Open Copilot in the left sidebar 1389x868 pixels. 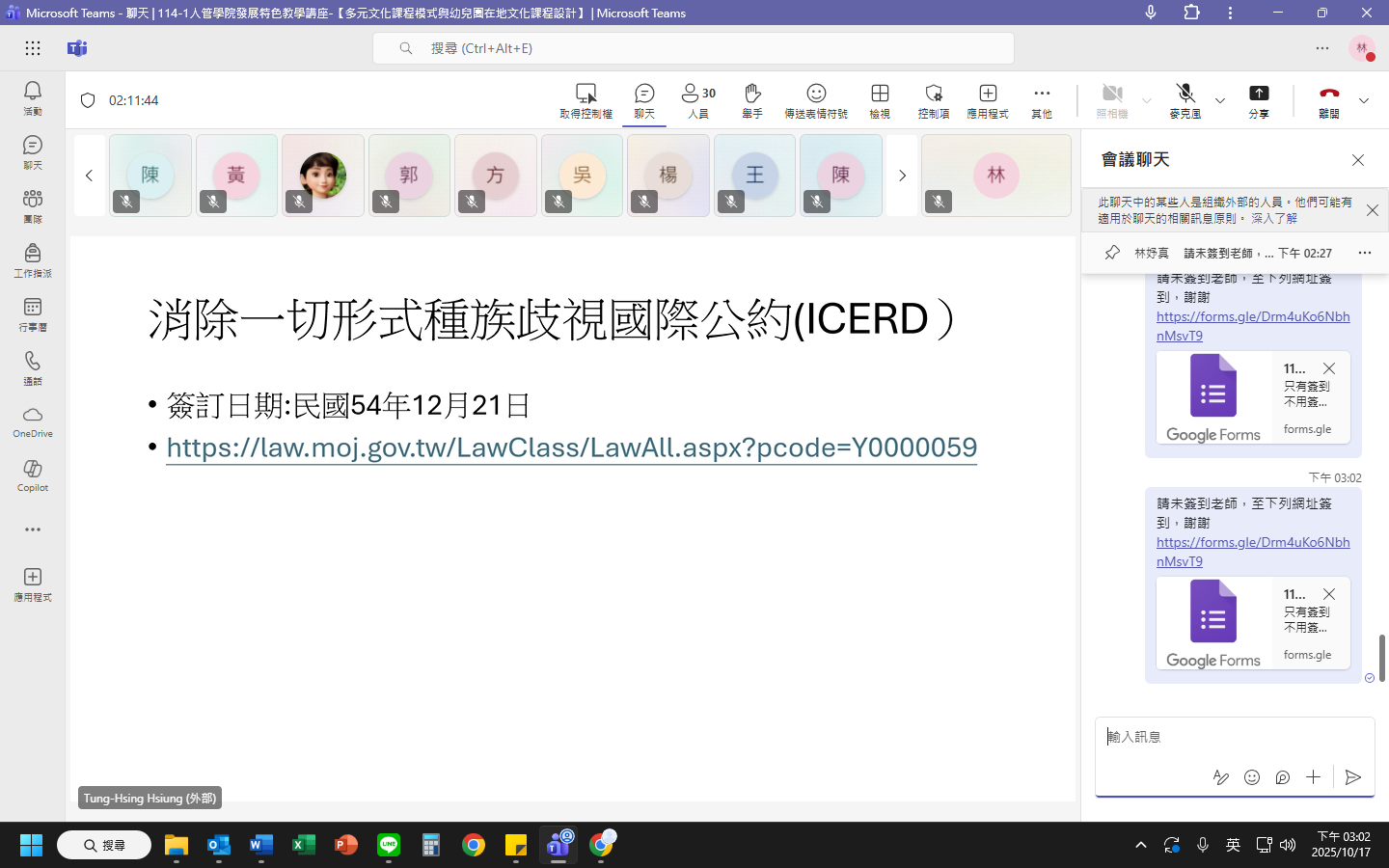point(33,475)
